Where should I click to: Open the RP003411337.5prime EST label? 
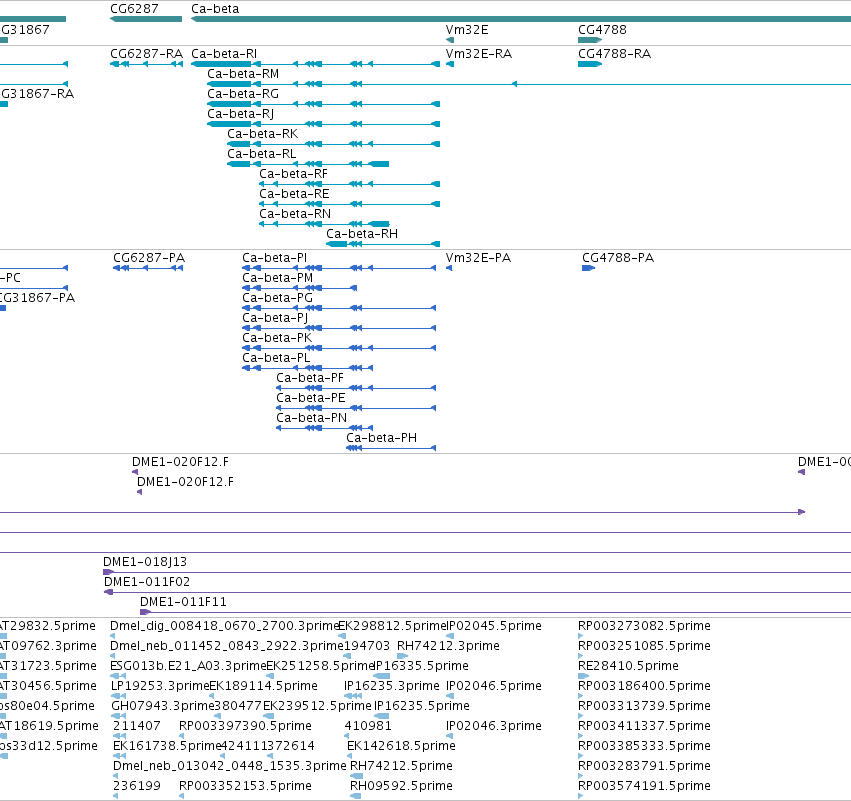coord(644,727)
